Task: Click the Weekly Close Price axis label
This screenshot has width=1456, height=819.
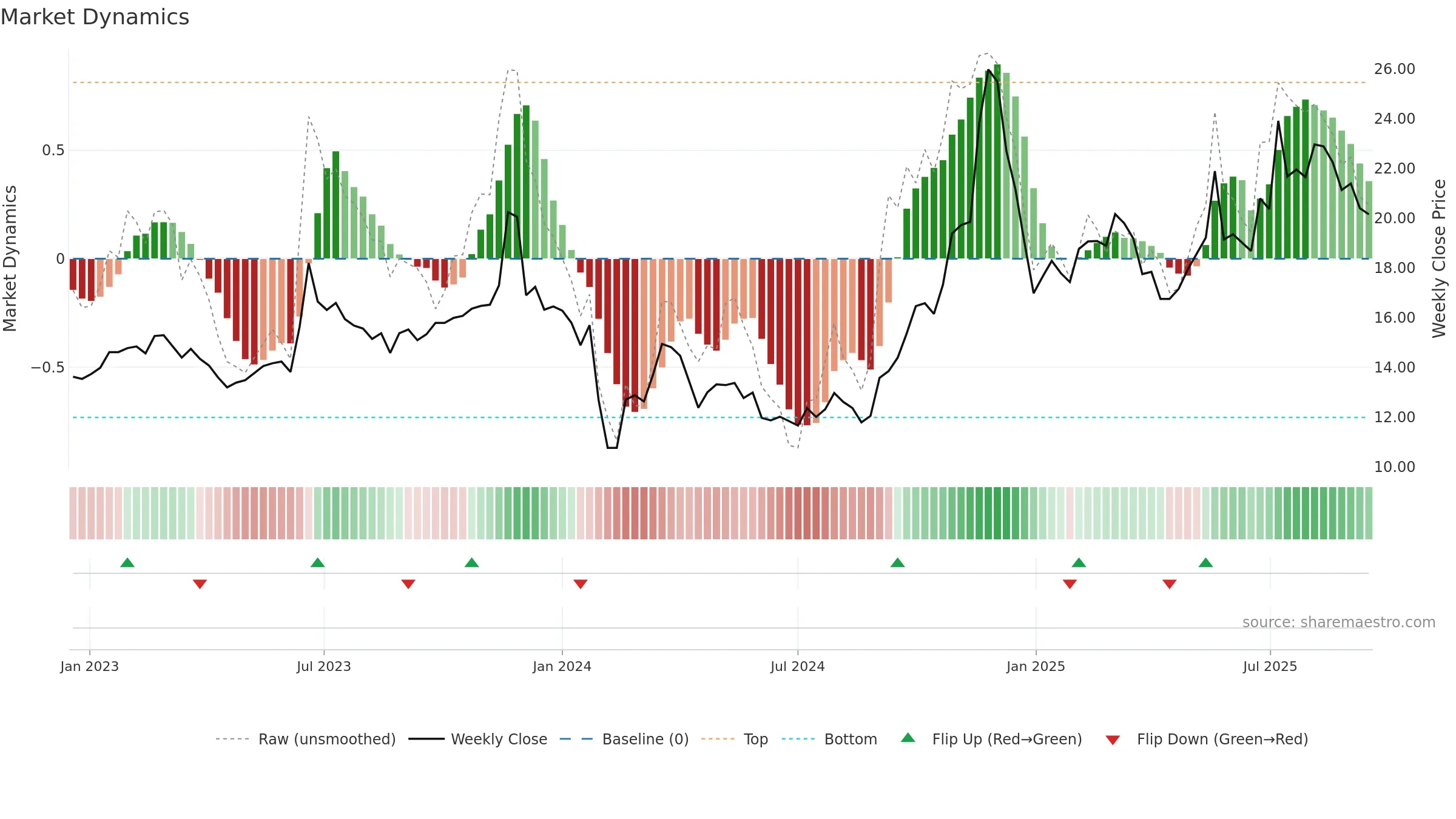Action: pos(1439,258)
